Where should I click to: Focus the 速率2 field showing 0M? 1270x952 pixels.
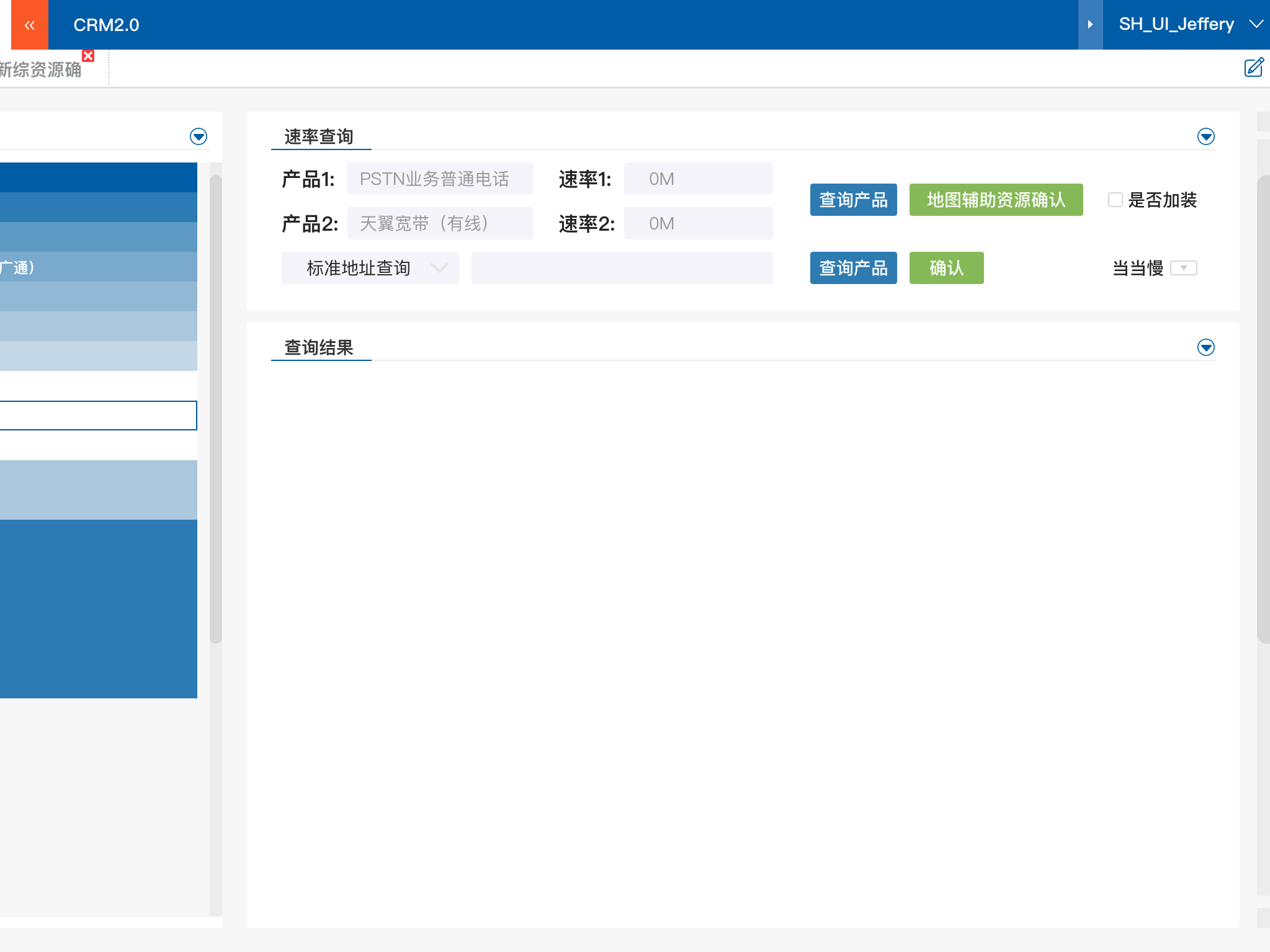click(698, 223)
